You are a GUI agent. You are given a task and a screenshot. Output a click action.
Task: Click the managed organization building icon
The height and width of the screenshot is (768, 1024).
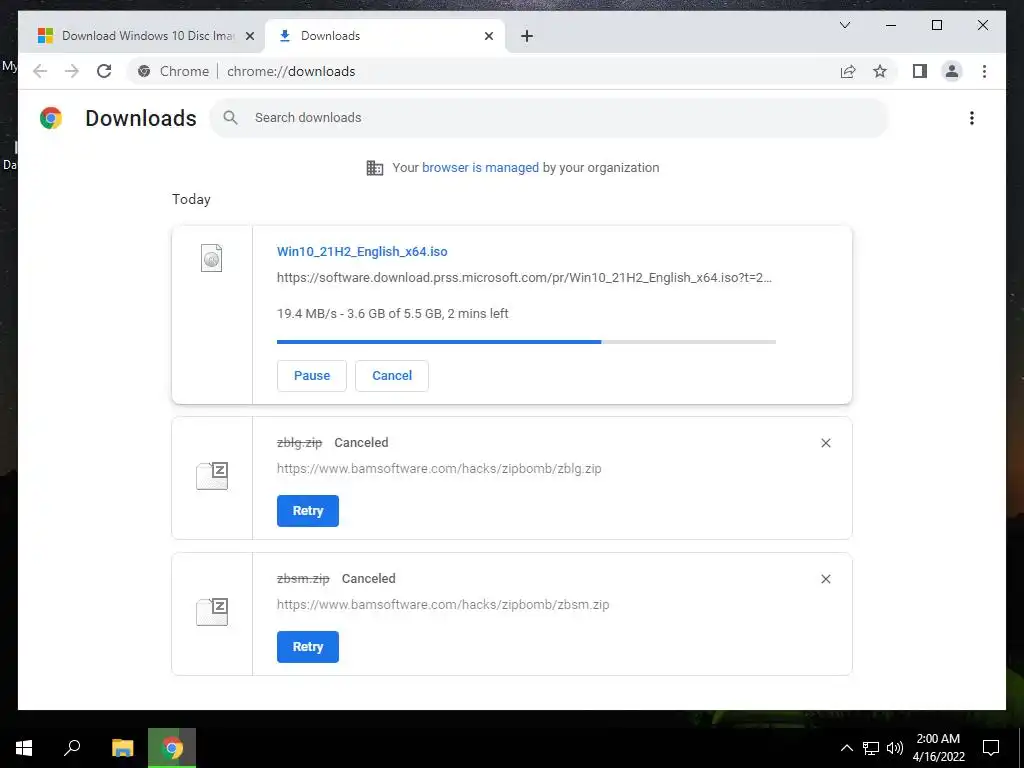coord(375,168)
